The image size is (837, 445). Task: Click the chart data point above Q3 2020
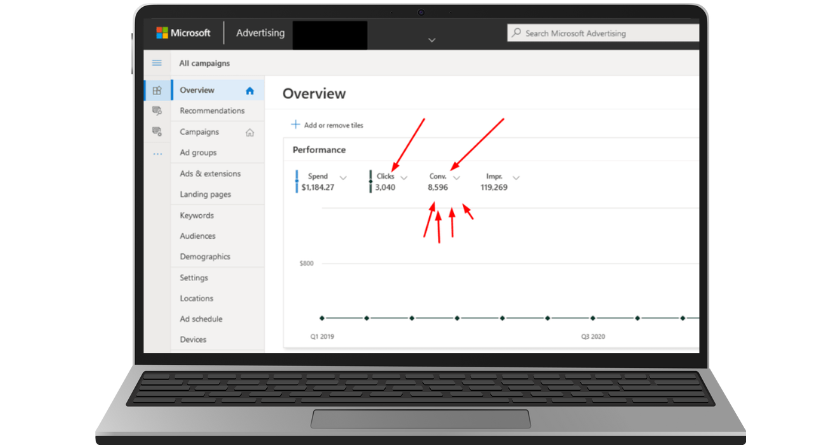pyautogui.click(x=593, y=318)
